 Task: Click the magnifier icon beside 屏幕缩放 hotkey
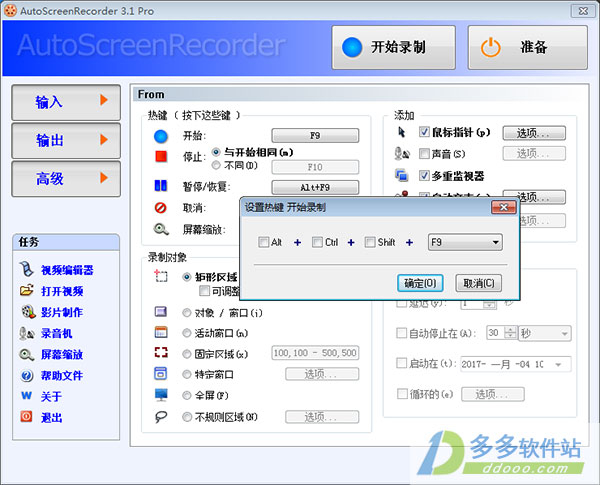pyautogui.click(x=161, y=229)
